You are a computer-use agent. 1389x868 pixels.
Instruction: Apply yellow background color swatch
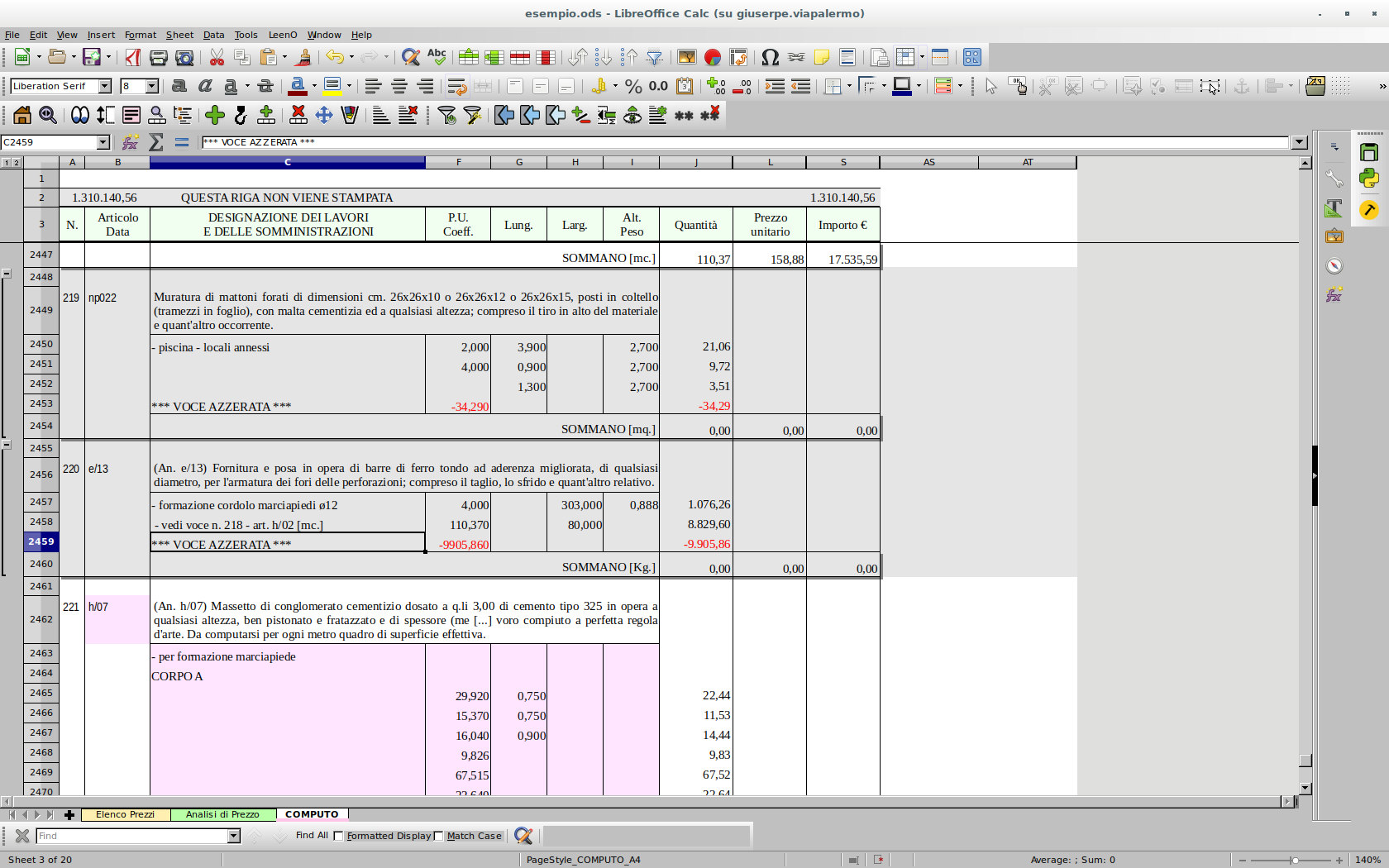[x=332, y=86]
